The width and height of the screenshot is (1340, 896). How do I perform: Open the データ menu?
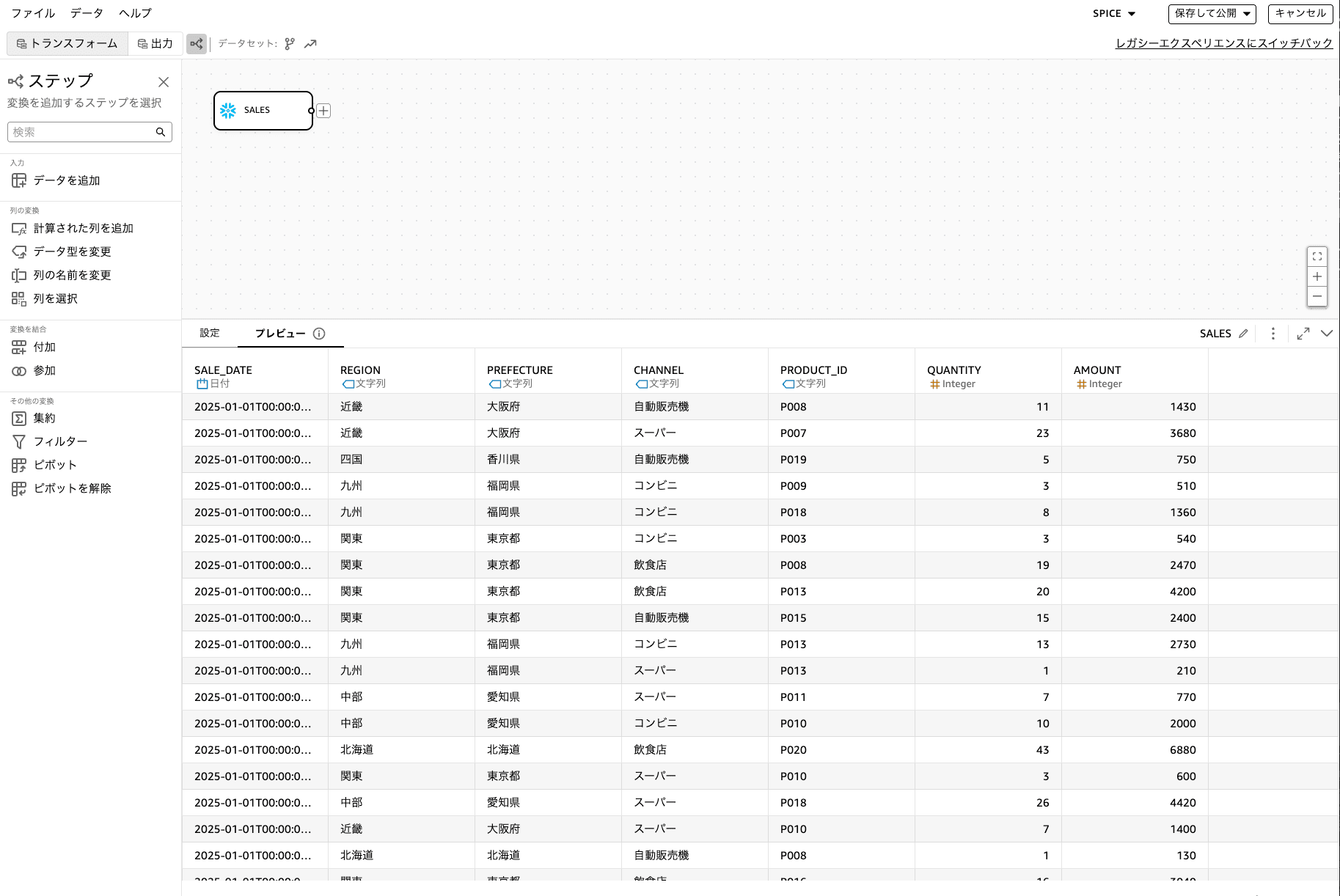click(x=87, y=13)
